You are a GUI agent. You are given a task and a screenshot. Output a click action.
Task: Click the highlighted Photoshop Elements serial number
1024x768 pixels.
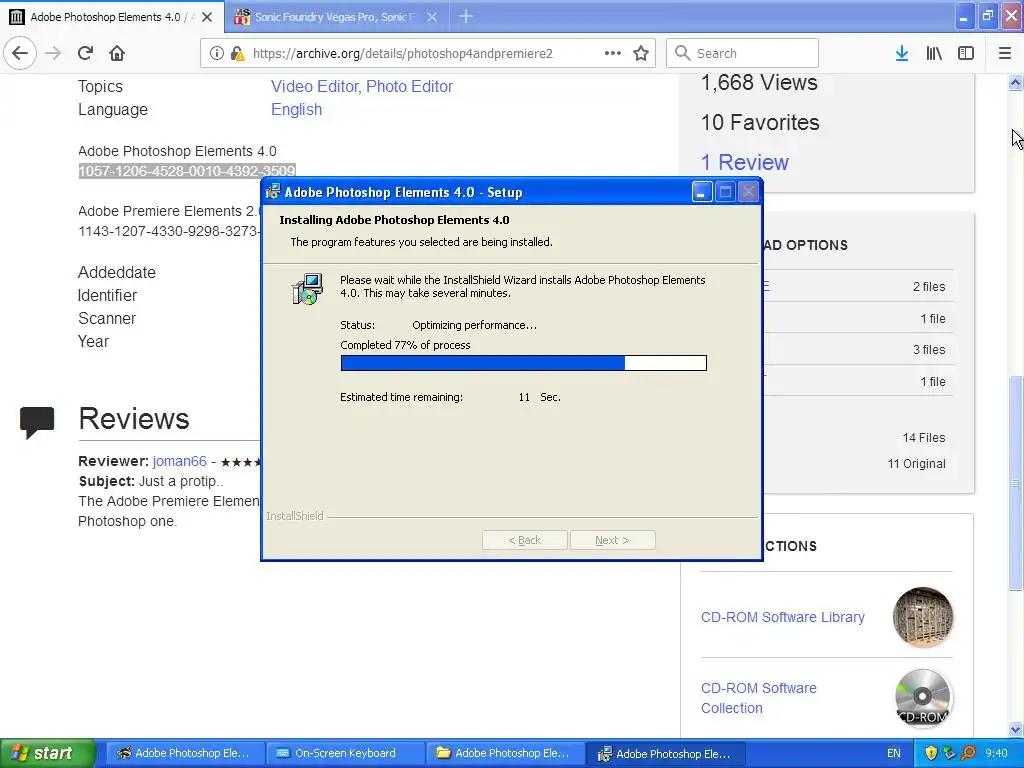[x=187, y=171]
